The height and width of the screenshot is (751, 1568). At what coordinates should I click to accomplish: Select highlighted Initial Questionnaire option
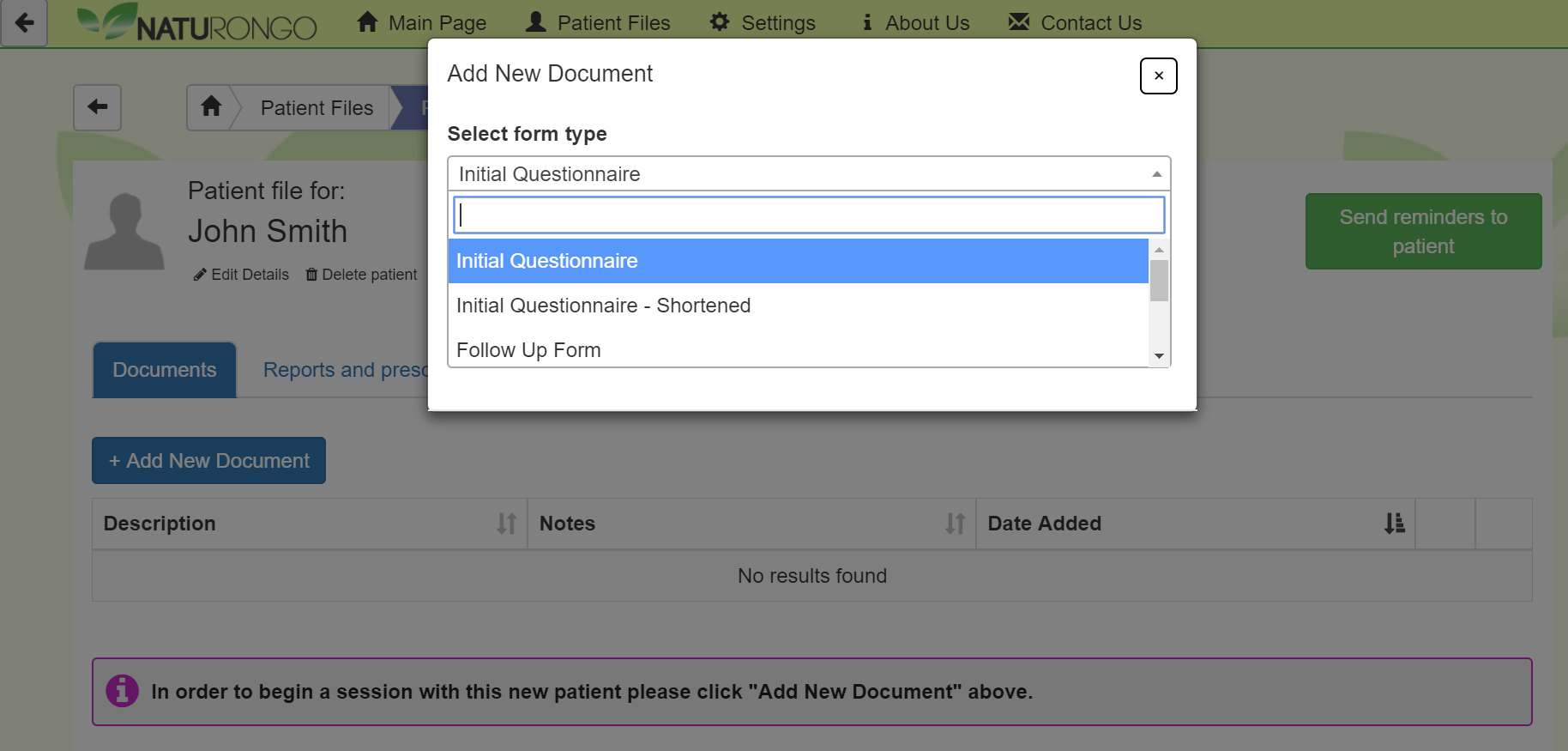[x=547, y=261]
